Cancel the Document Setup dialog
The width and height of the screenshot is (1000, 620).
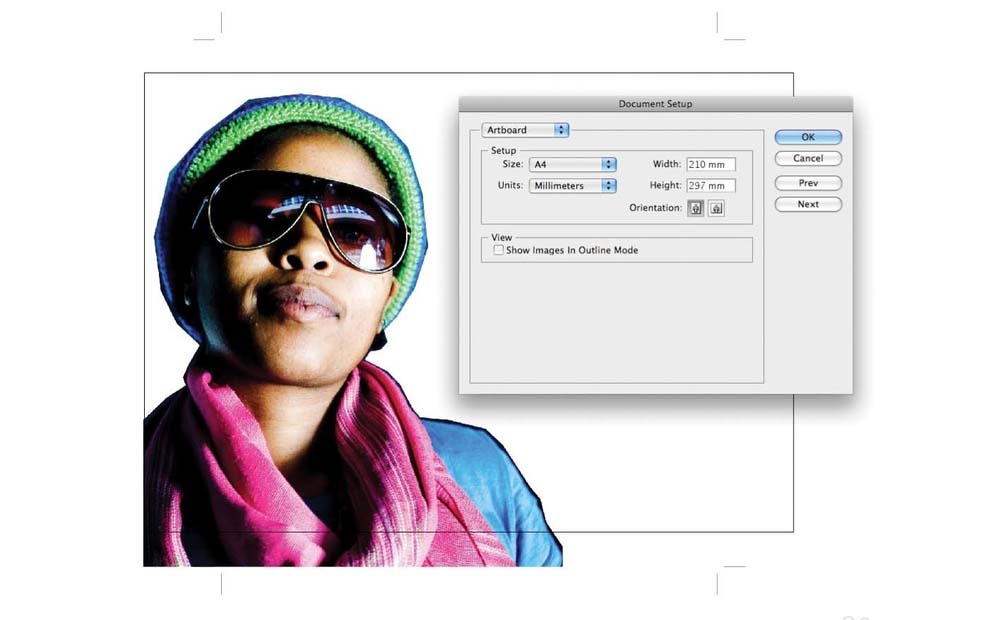point(808,158)
